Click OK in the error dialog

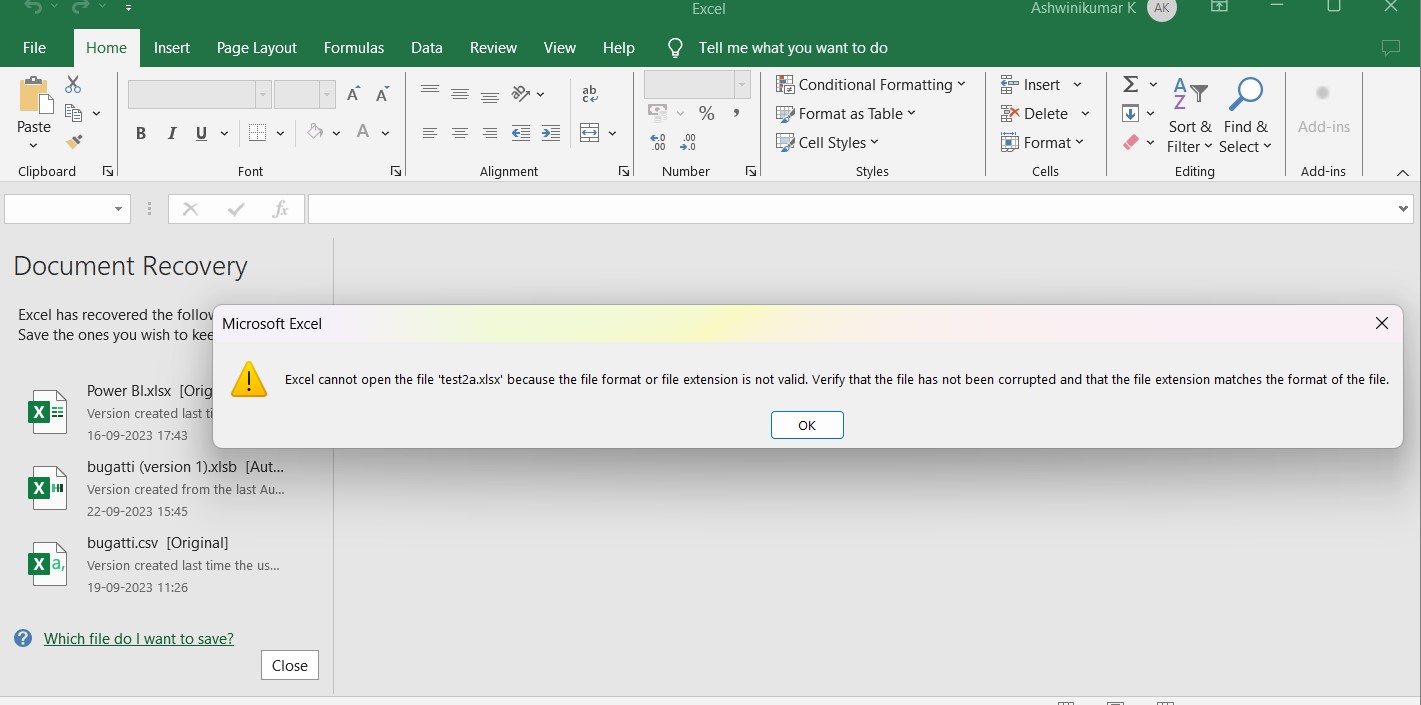(x=807, y=425)
